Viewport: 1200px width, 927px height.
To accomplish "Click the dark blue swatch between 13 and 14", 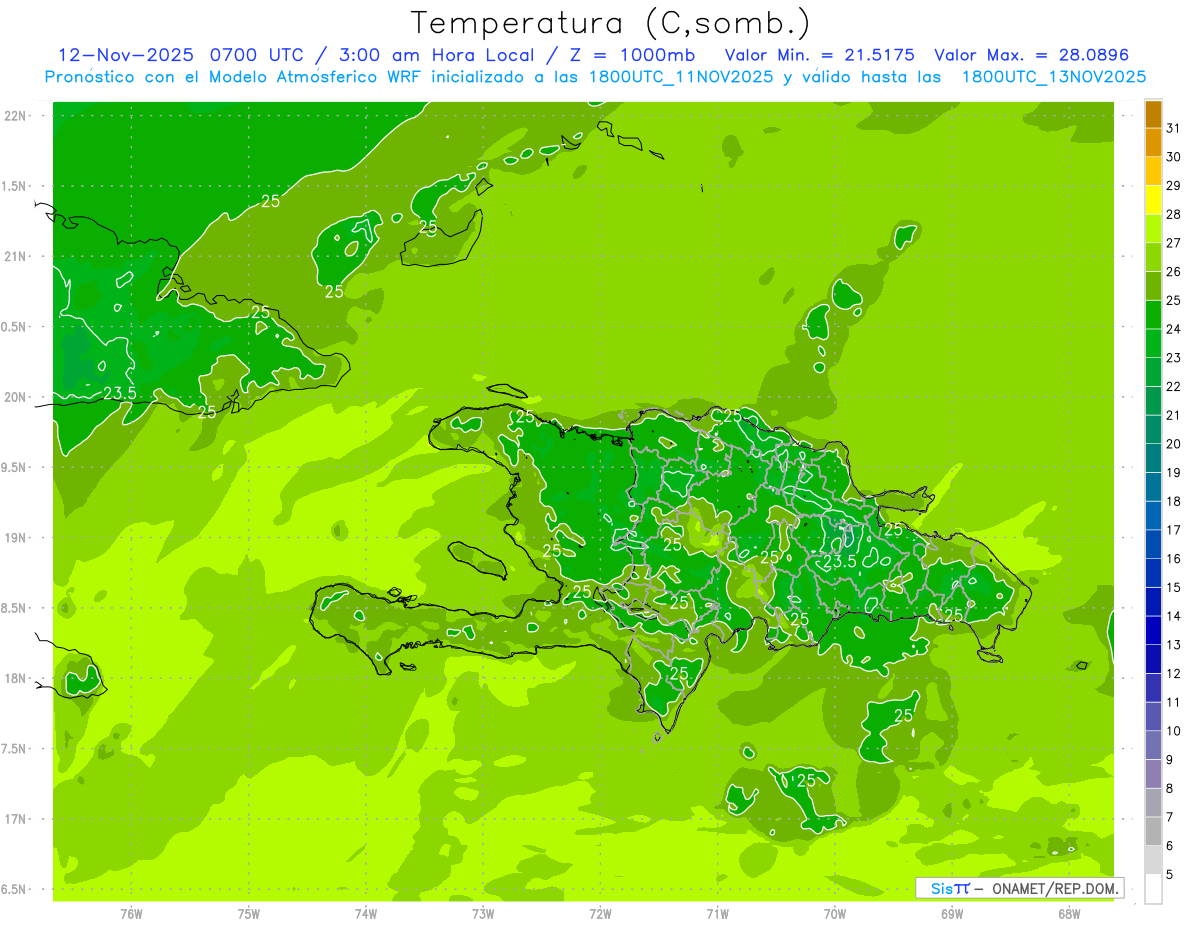I will (1153, 631).
